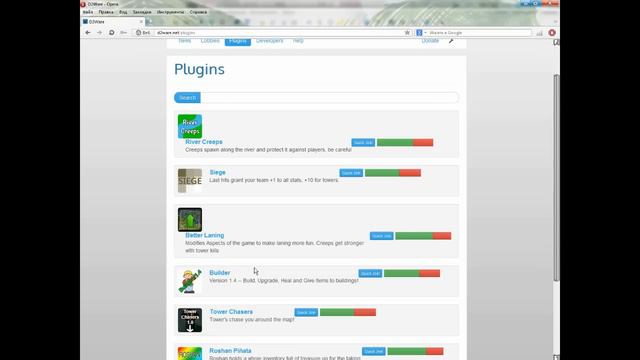640x360 pixels.
Task: Reload the page with the refresh icon
Action: pos(111,33)
